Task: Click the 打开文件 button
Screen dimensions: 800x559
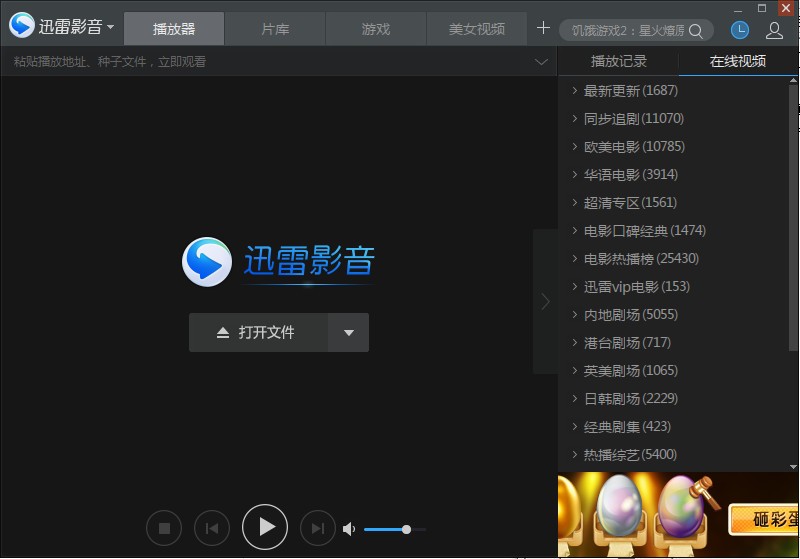Action: 258,333
